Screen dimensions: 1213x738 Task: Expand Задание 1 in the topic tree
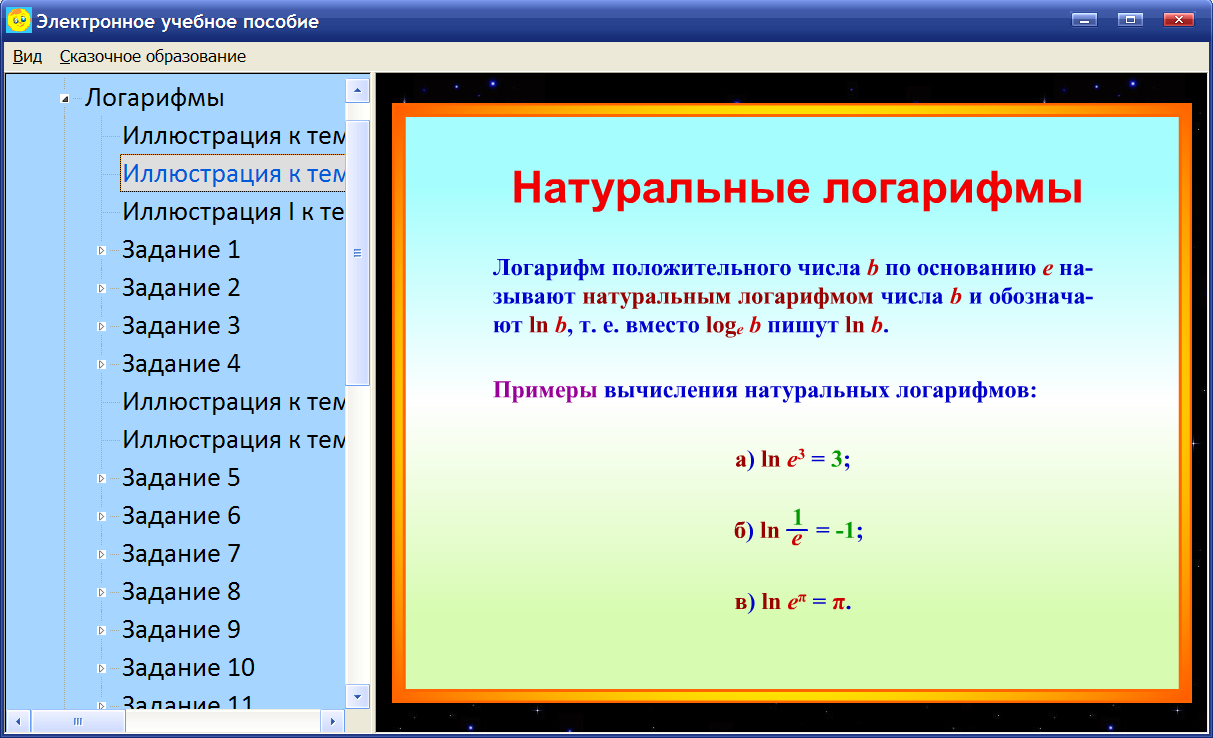(x=100, y=250)
